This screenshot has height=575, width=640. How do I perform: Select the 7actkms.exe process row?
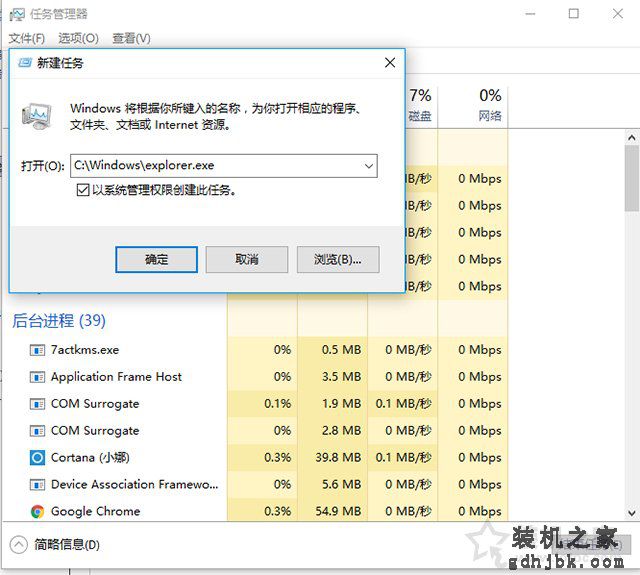255,350
